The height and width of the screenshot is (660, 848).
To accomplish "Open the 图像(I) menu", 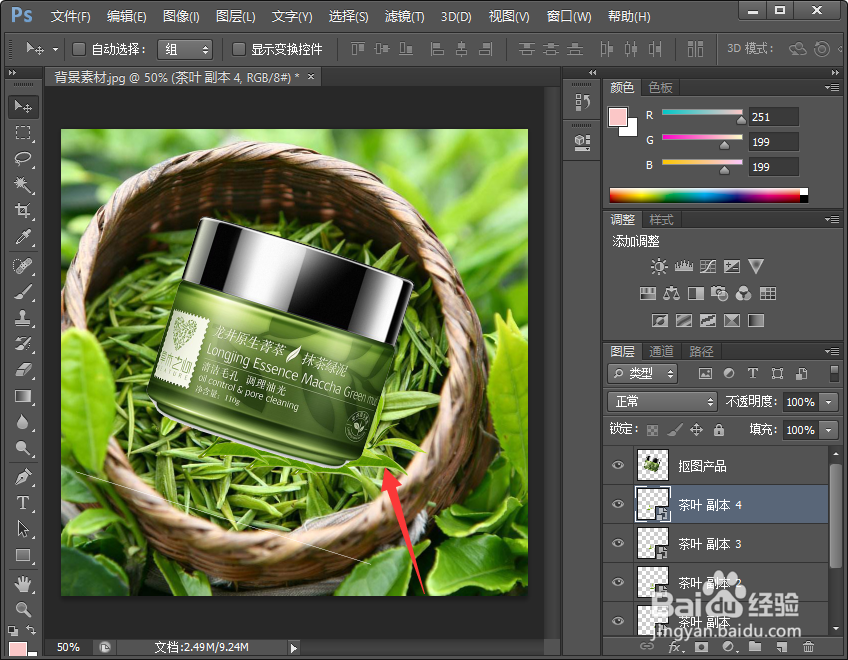I will pyautogui.click(x=181, y=17).
